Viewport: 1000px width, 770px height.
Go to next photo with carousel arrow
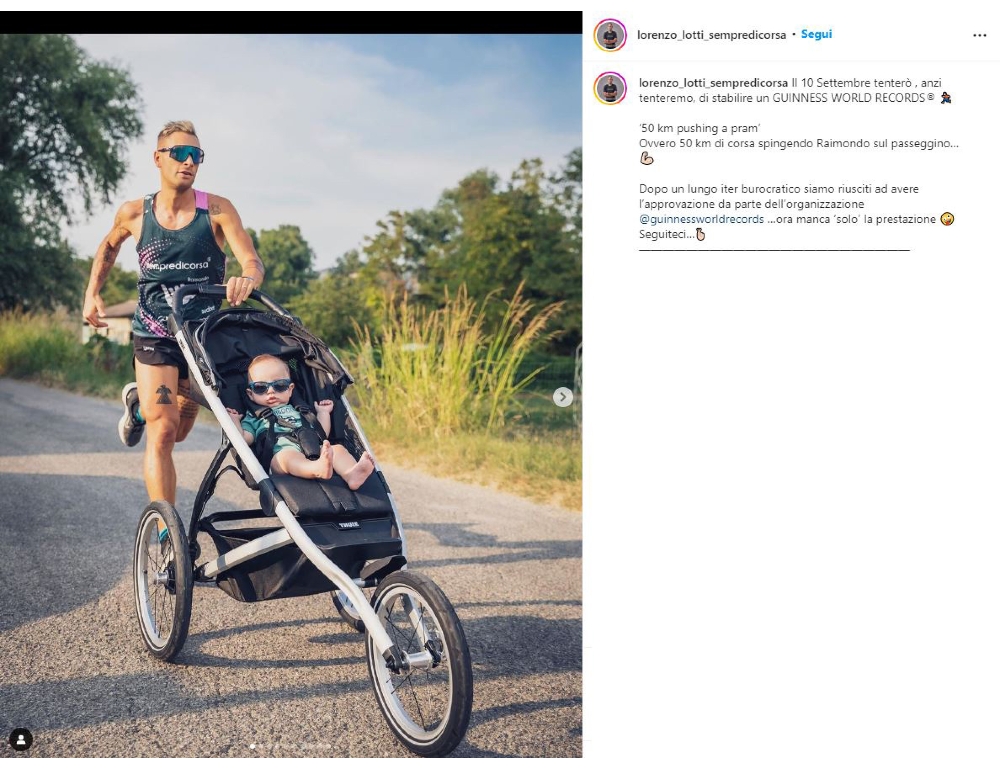[562, 397]
